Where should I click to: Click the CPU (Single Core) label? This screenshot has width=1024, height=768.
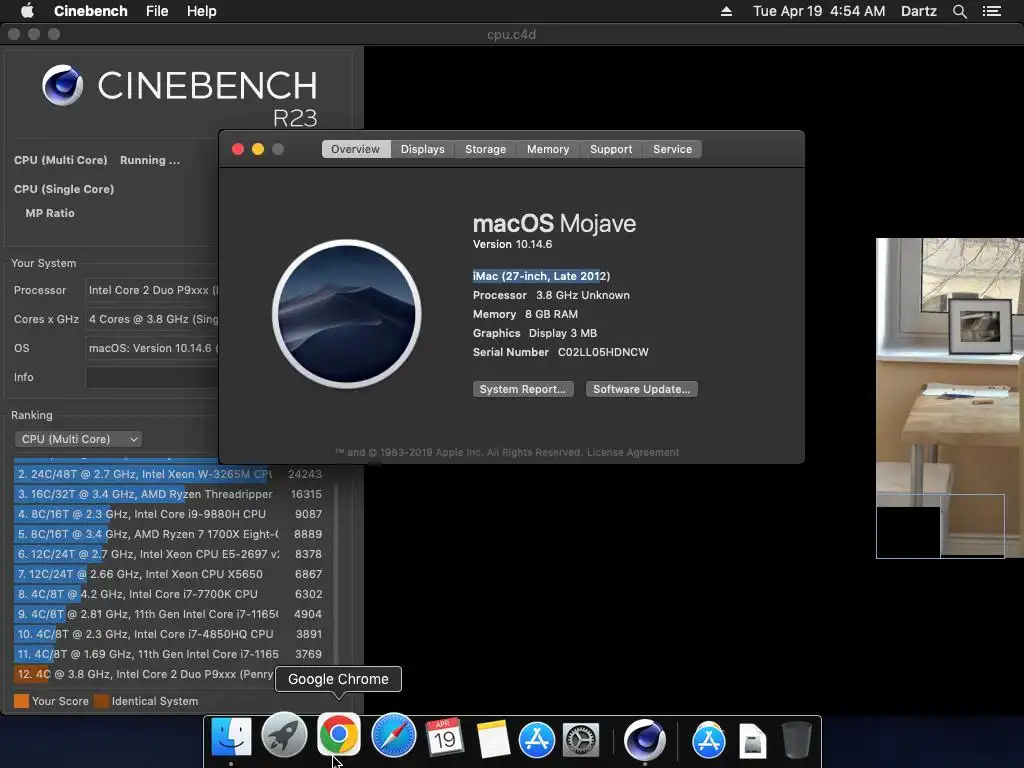click(64, 189)
